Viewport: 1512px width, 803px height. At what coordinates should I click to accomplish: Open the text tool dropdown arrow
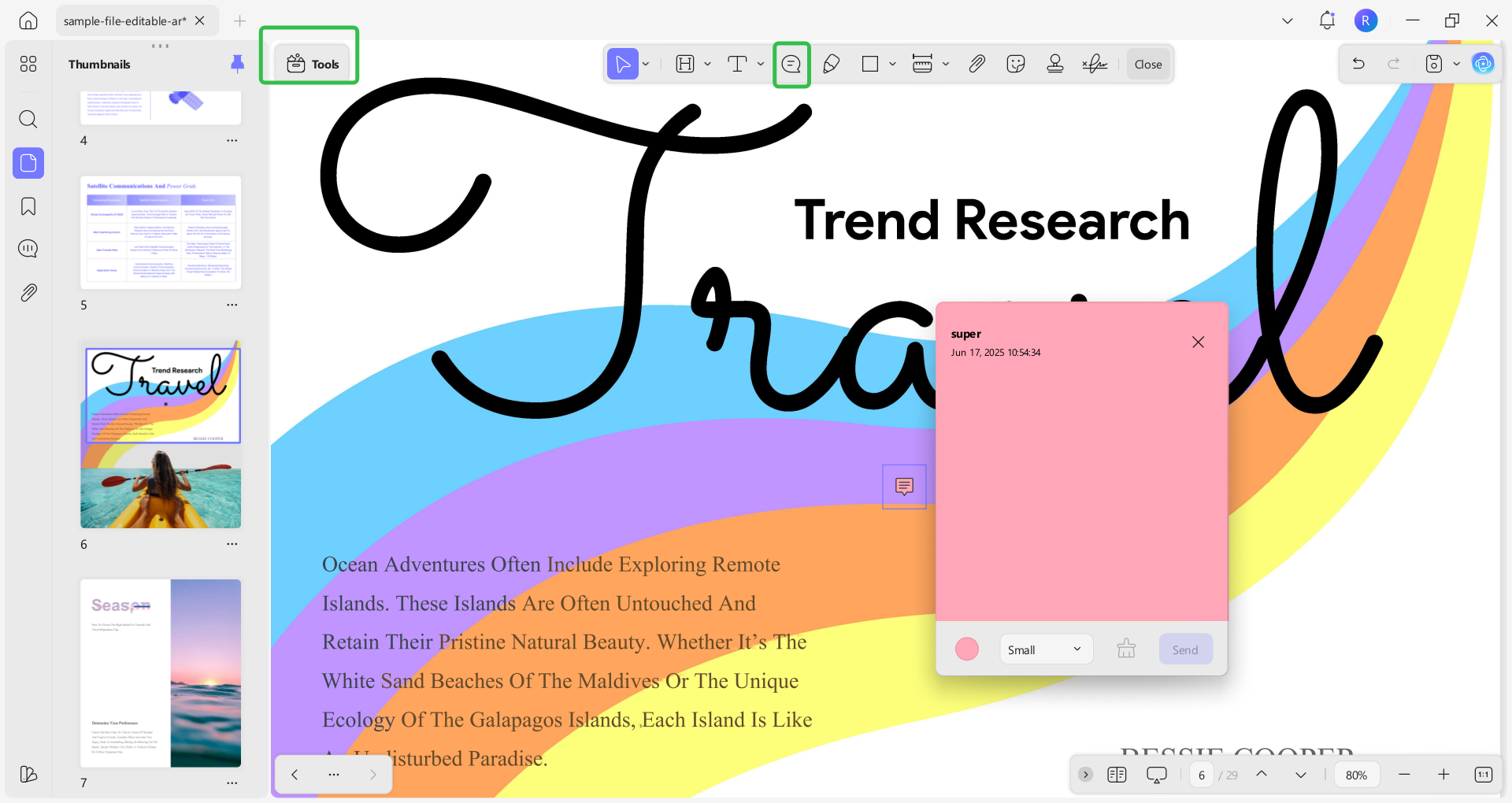pos(761,65)
